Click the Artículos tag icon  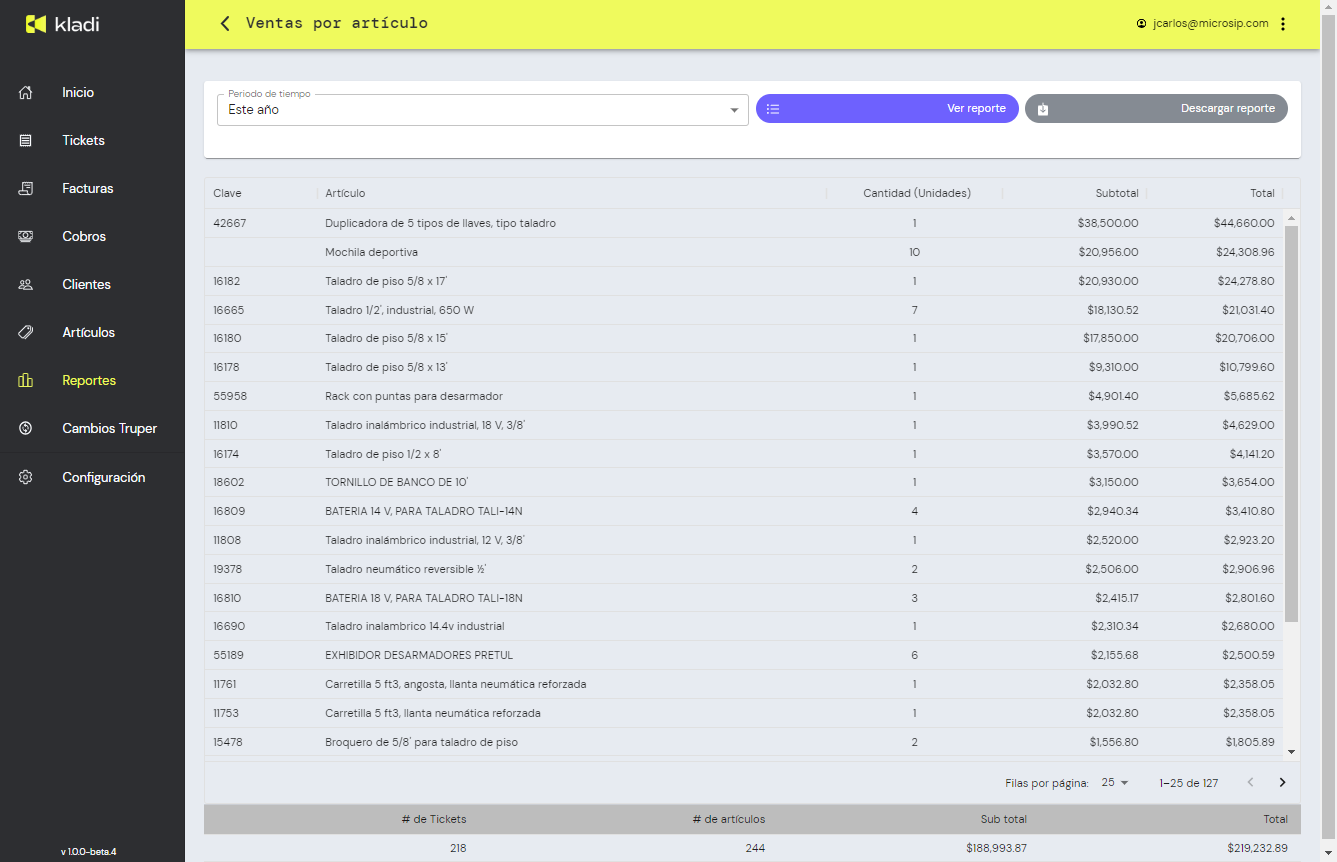click(x=26, y=332)
